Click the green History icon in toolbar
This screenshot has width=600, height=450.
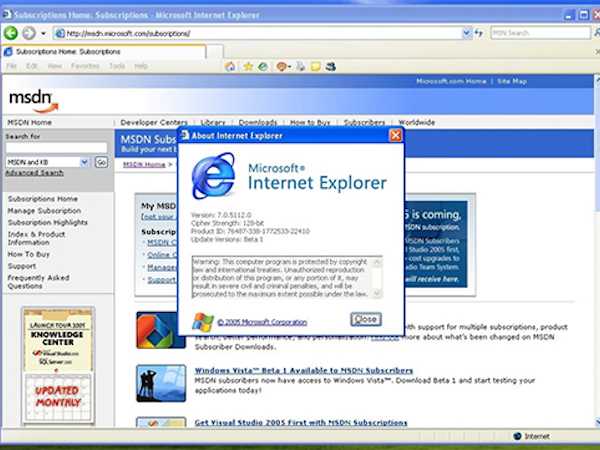[x=263, y=67]
